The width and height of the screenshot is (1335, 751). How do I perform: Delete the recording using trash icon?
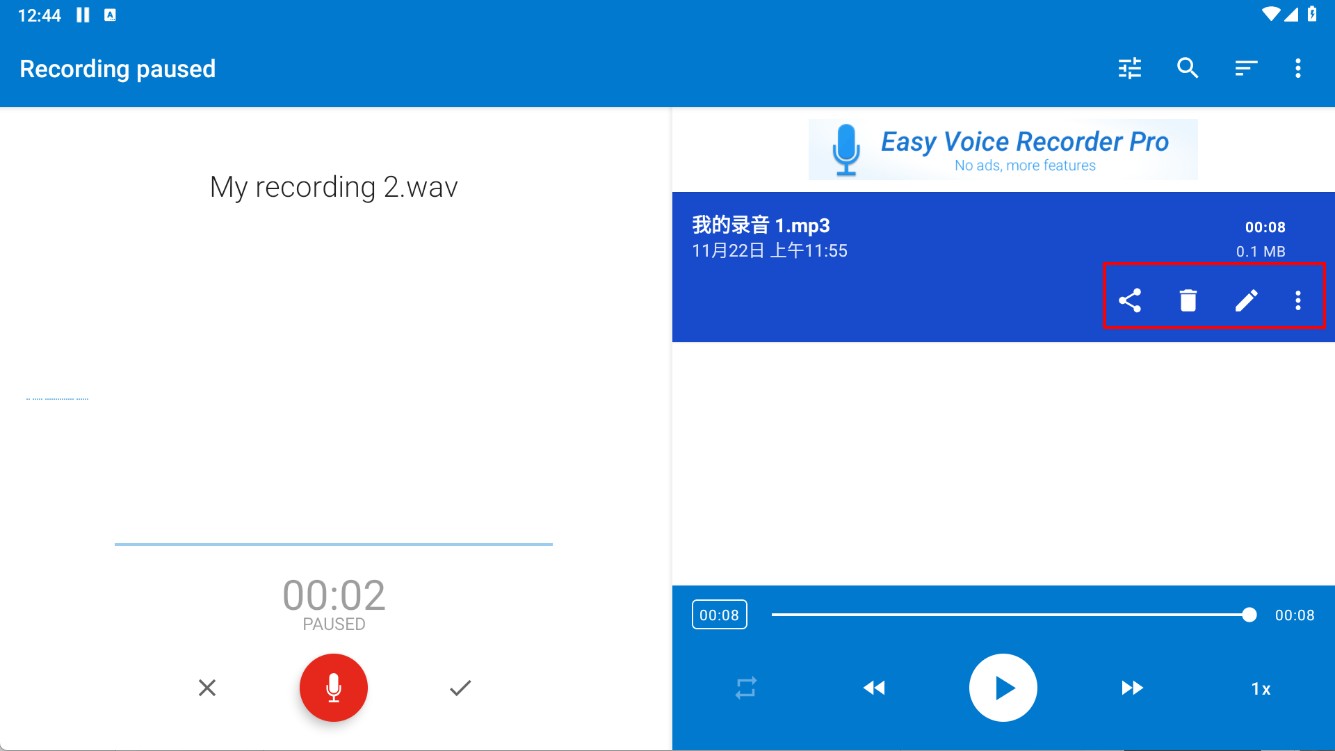(1187, 300)
